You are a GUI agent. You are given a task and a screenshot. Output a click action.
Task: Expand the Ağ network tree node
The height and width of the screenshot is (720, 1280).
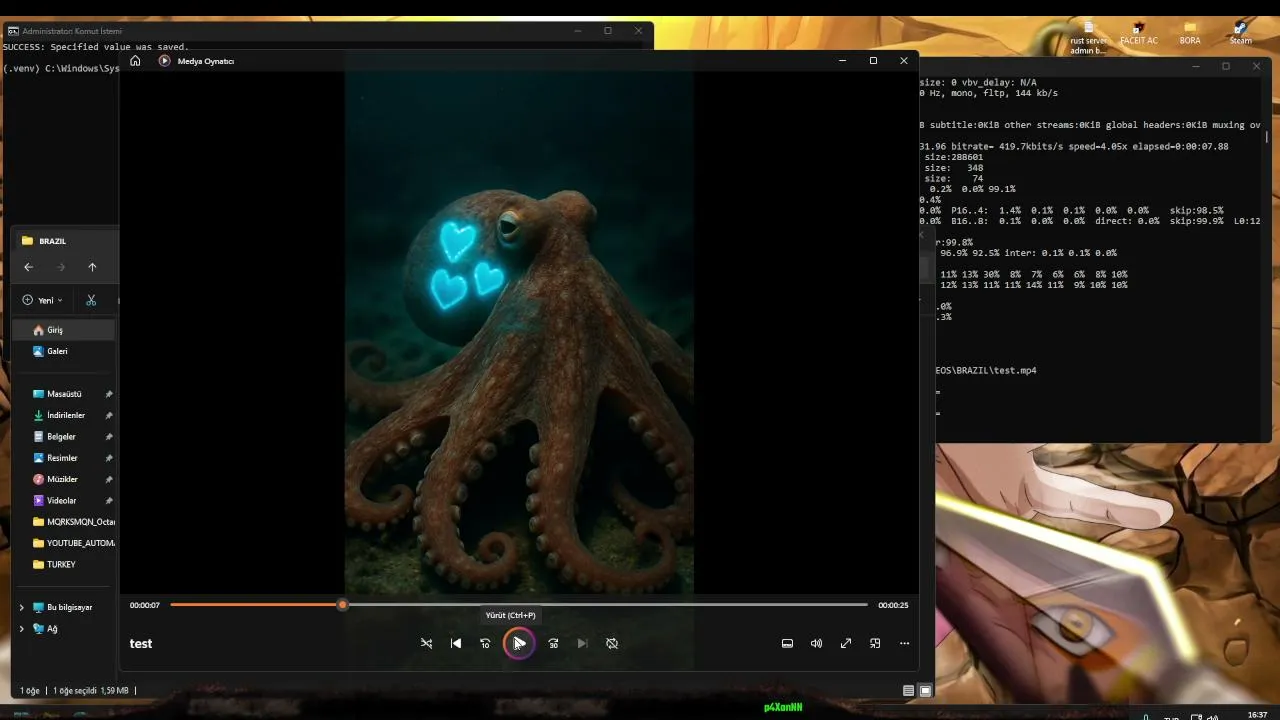pos(21,629)
